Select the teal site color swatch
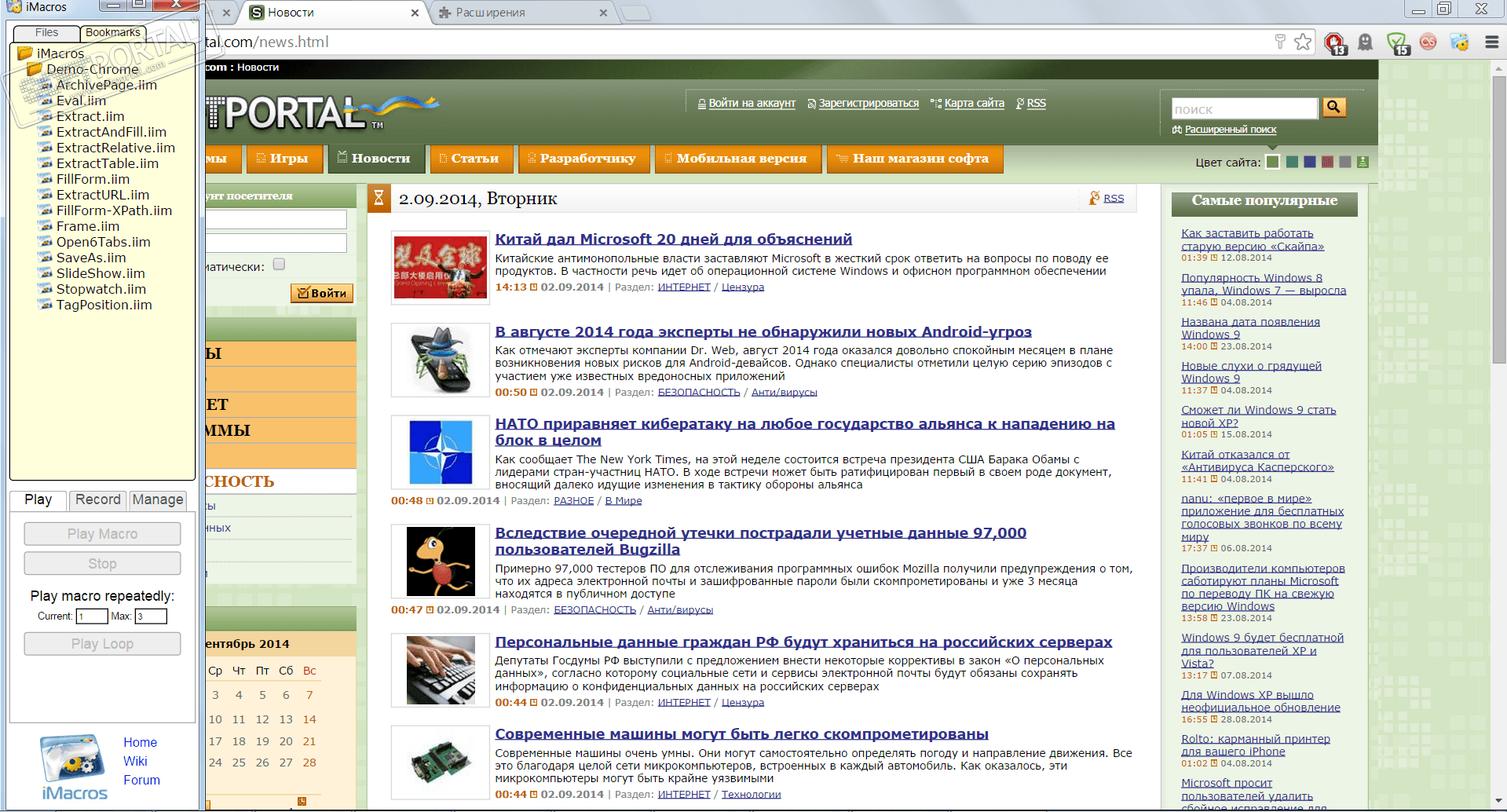This screenshot has width=1507, height=812. click(1292, 162)
